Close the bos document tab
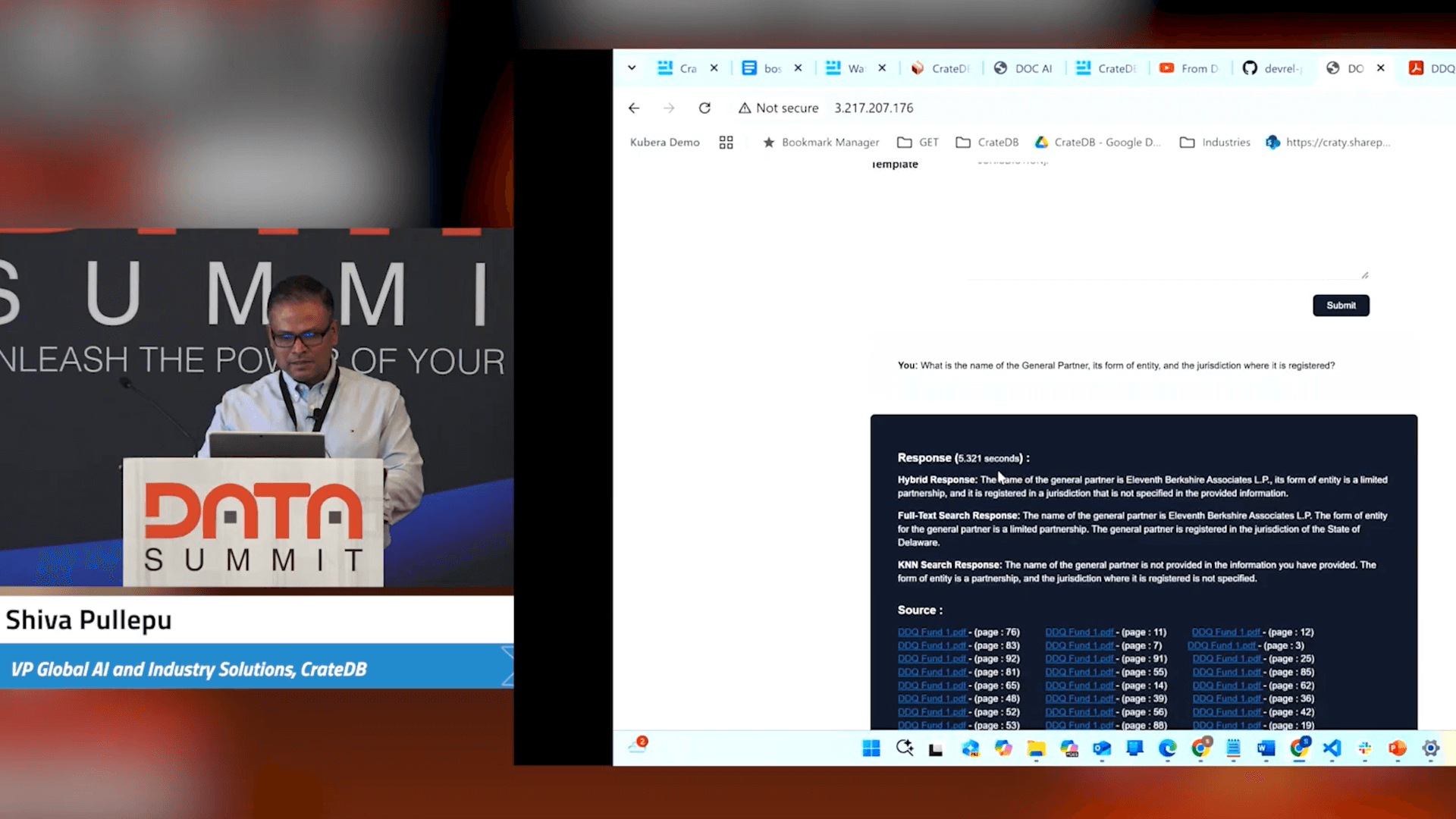 pos(798,68)
